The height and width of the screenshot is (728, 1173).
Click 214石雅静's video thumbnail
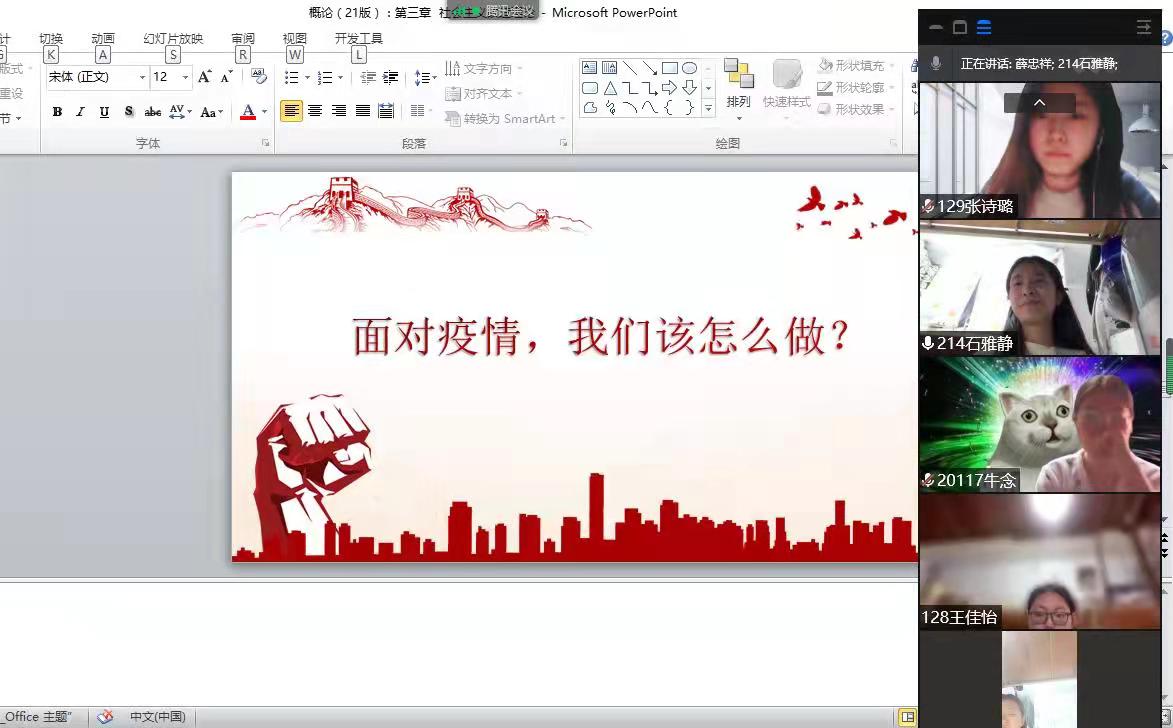click(x=1040, y=288)
